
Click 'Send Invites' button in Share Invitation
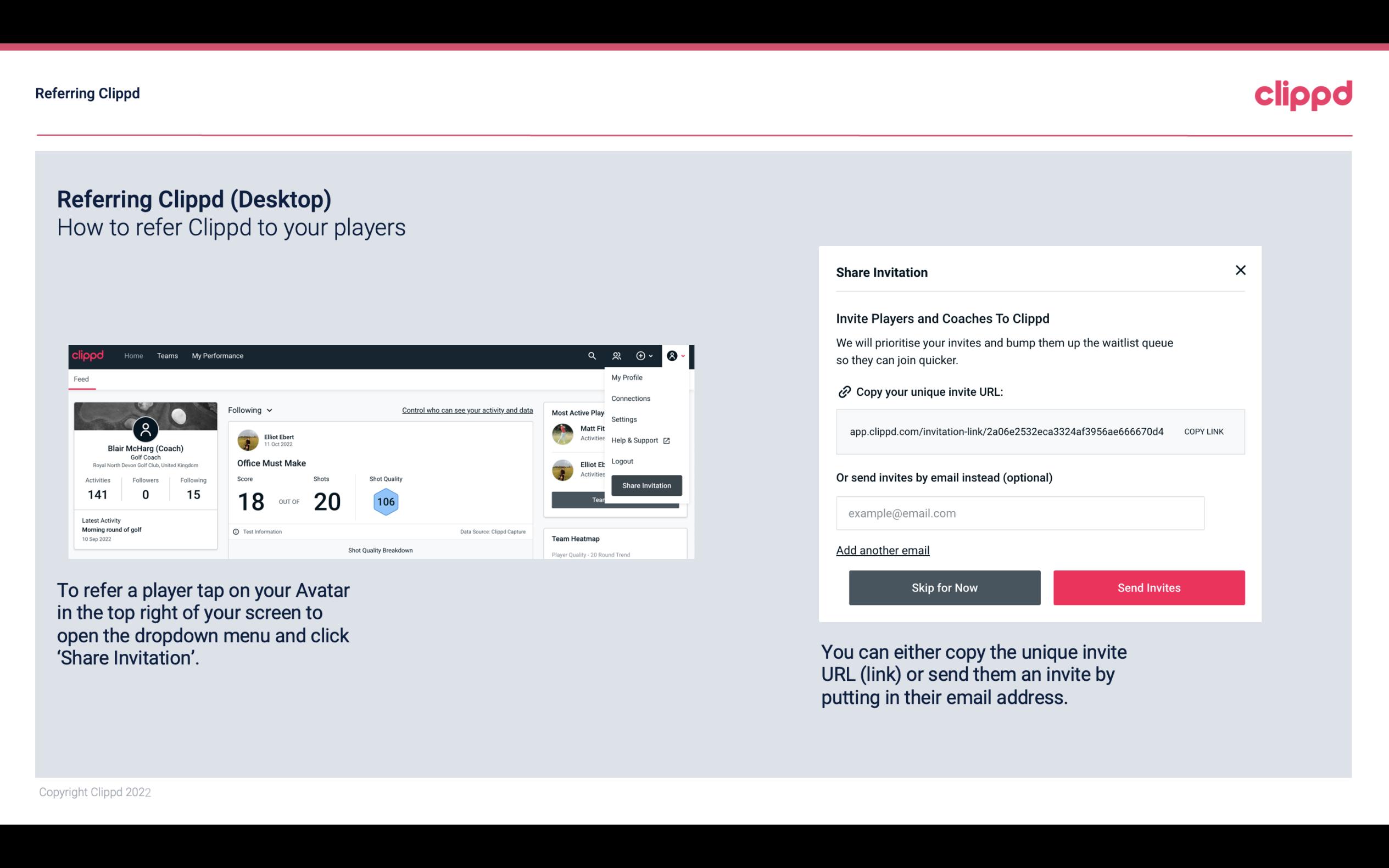click(x=1149, y=588)
